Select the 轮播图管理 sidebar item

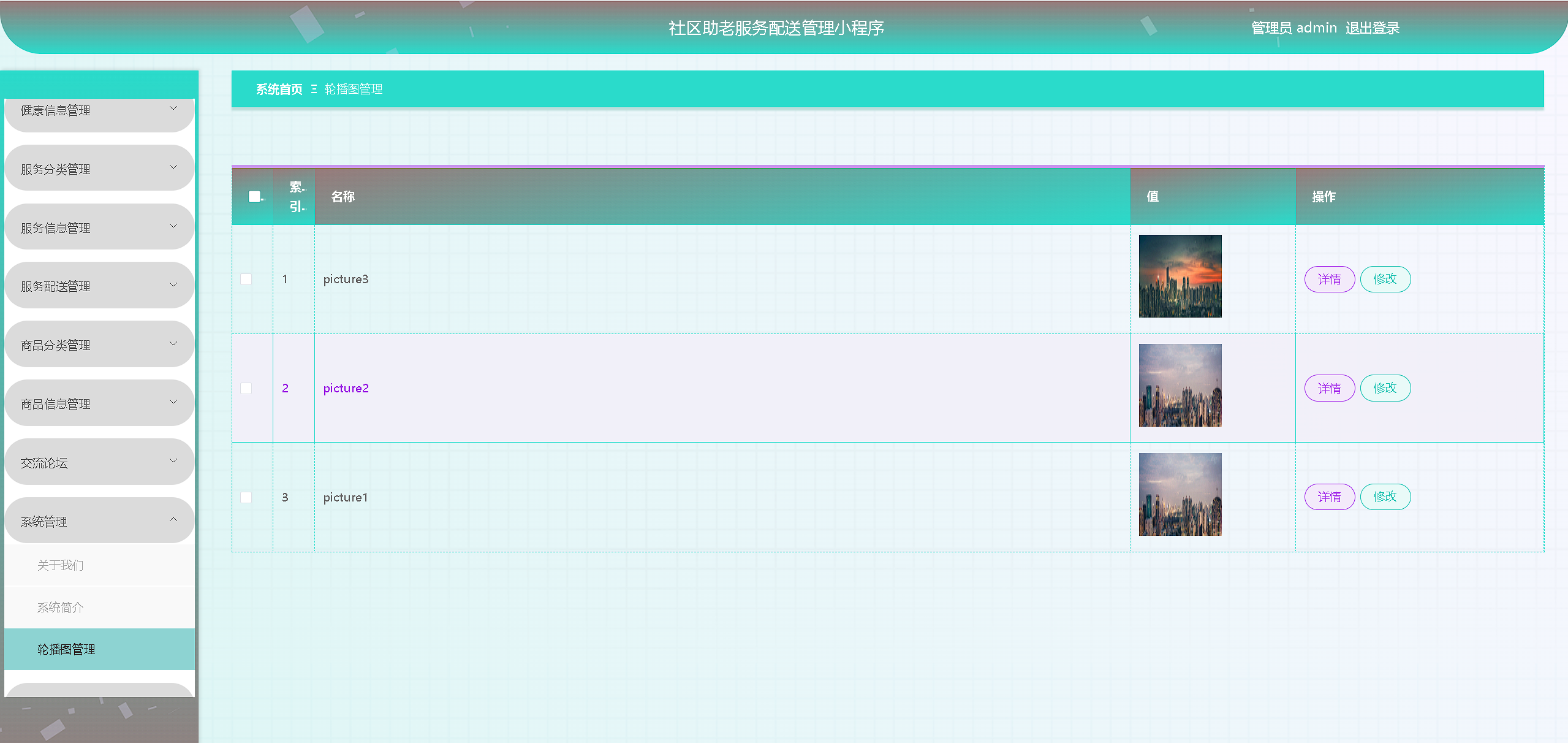[66, 649]
